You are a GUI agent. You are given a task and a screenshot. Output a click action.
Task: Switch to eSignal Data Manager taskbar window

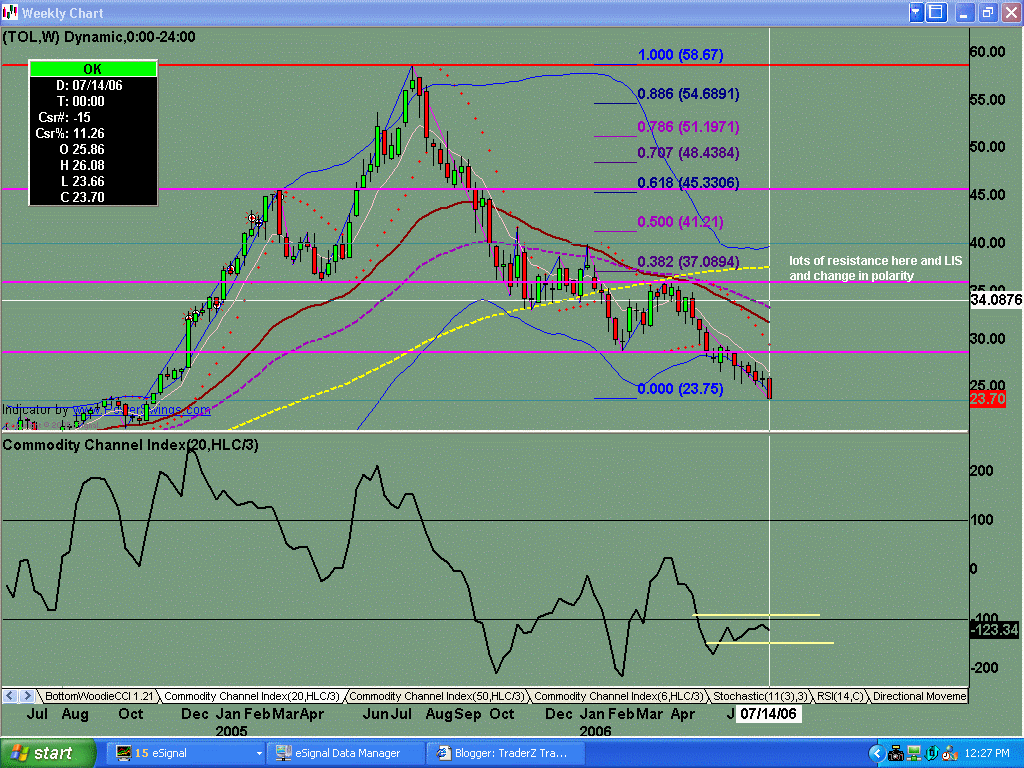pyautogui.click(x=346, y=753)
